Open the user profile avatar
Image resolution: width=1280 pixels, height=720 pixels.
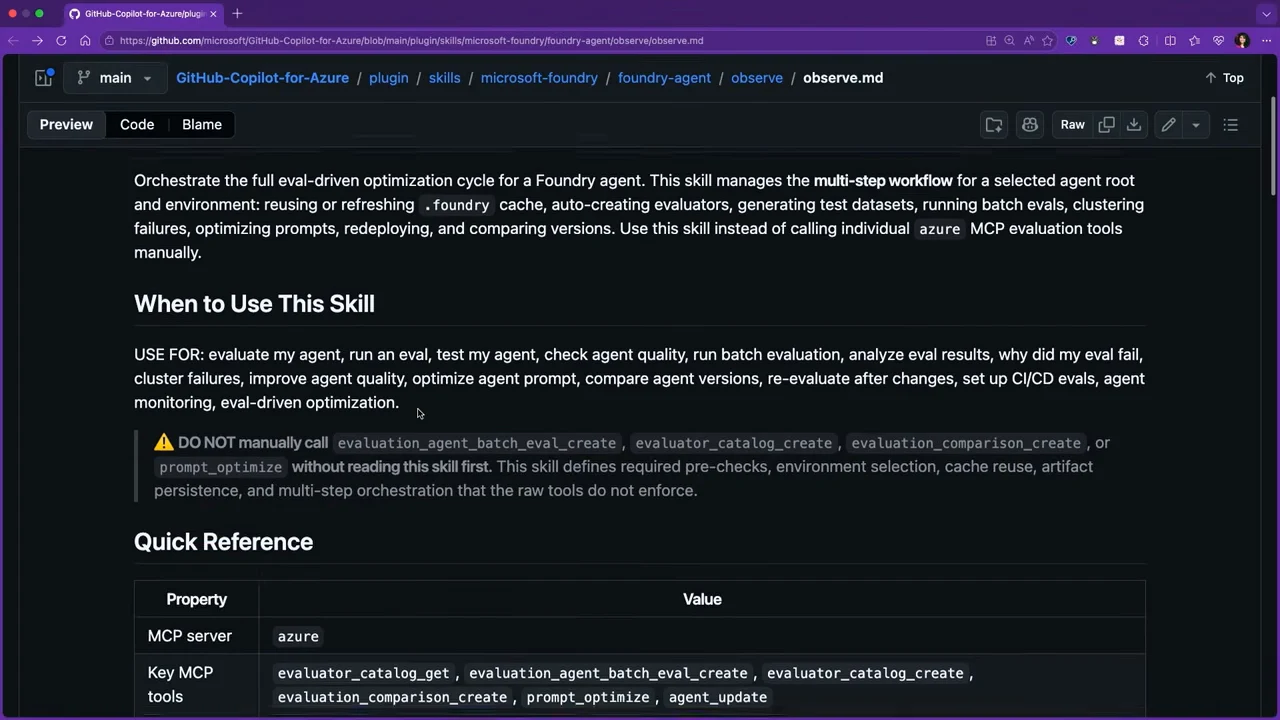click(1242, 41)
